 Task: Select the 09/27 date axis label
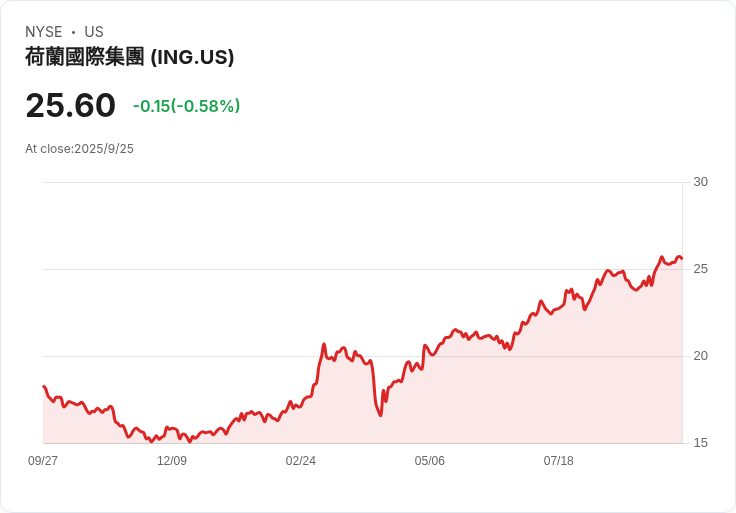point(43,461)
